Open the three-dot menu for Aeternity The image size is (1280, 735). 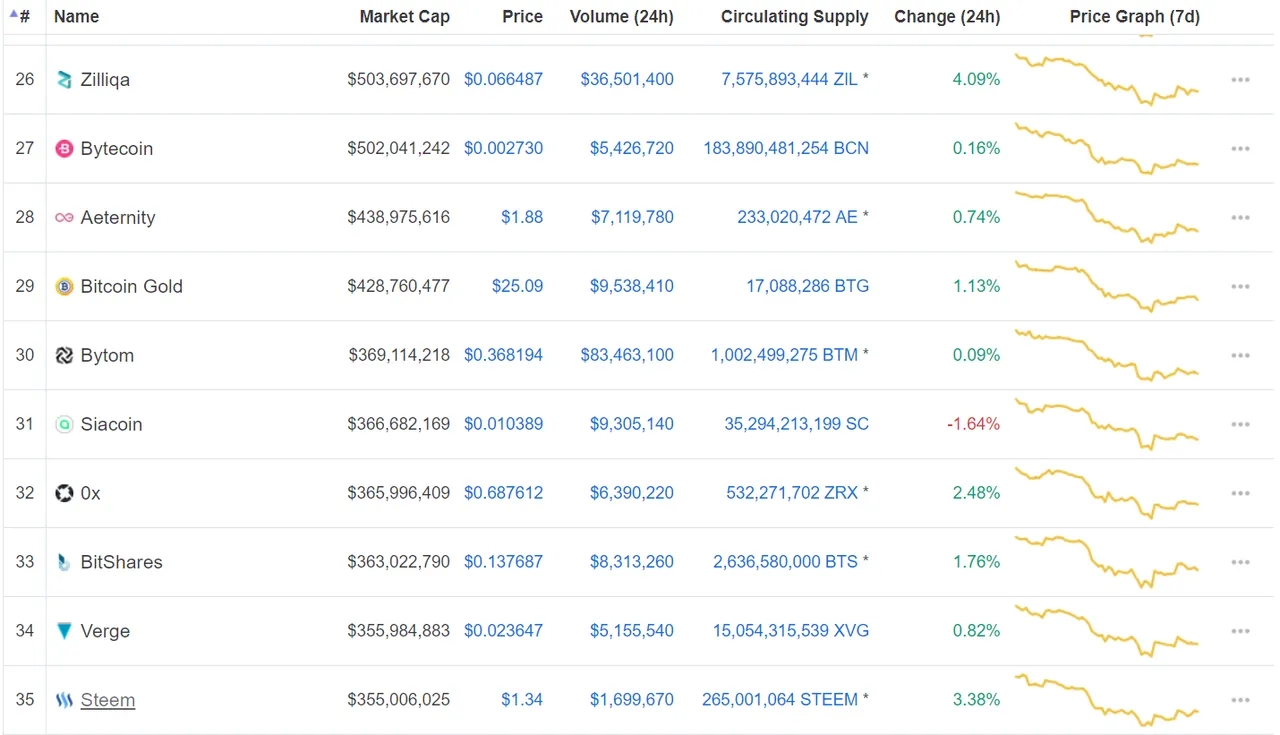(1241, 218)
